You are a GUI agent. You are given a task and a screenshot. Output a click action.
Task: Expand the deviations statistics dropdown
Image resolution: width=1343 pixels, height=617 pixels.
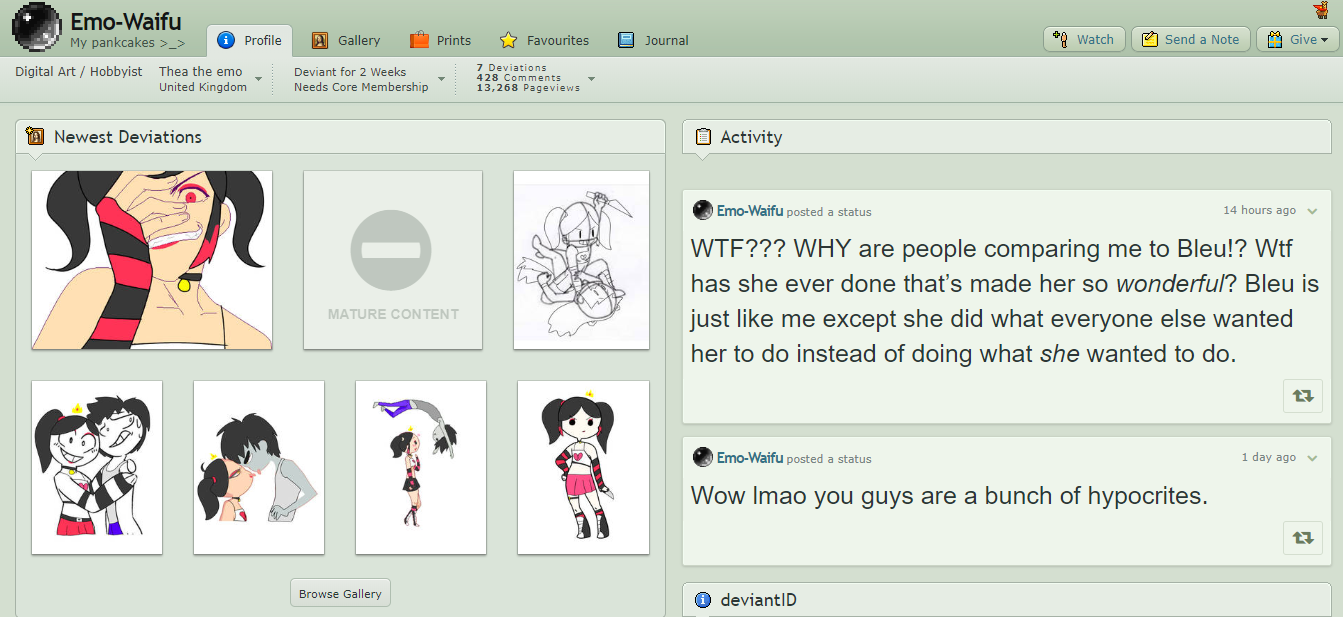point(591,79)
